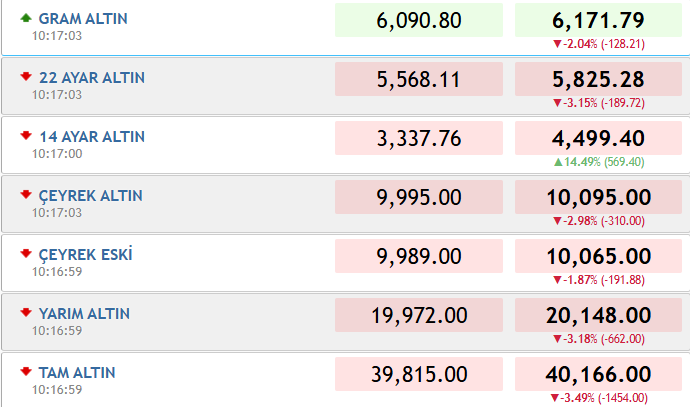The width and height of the screenshot is (690, 407).
Task: Click the green triangle next to 14.49% change
Action: [558, 162]
